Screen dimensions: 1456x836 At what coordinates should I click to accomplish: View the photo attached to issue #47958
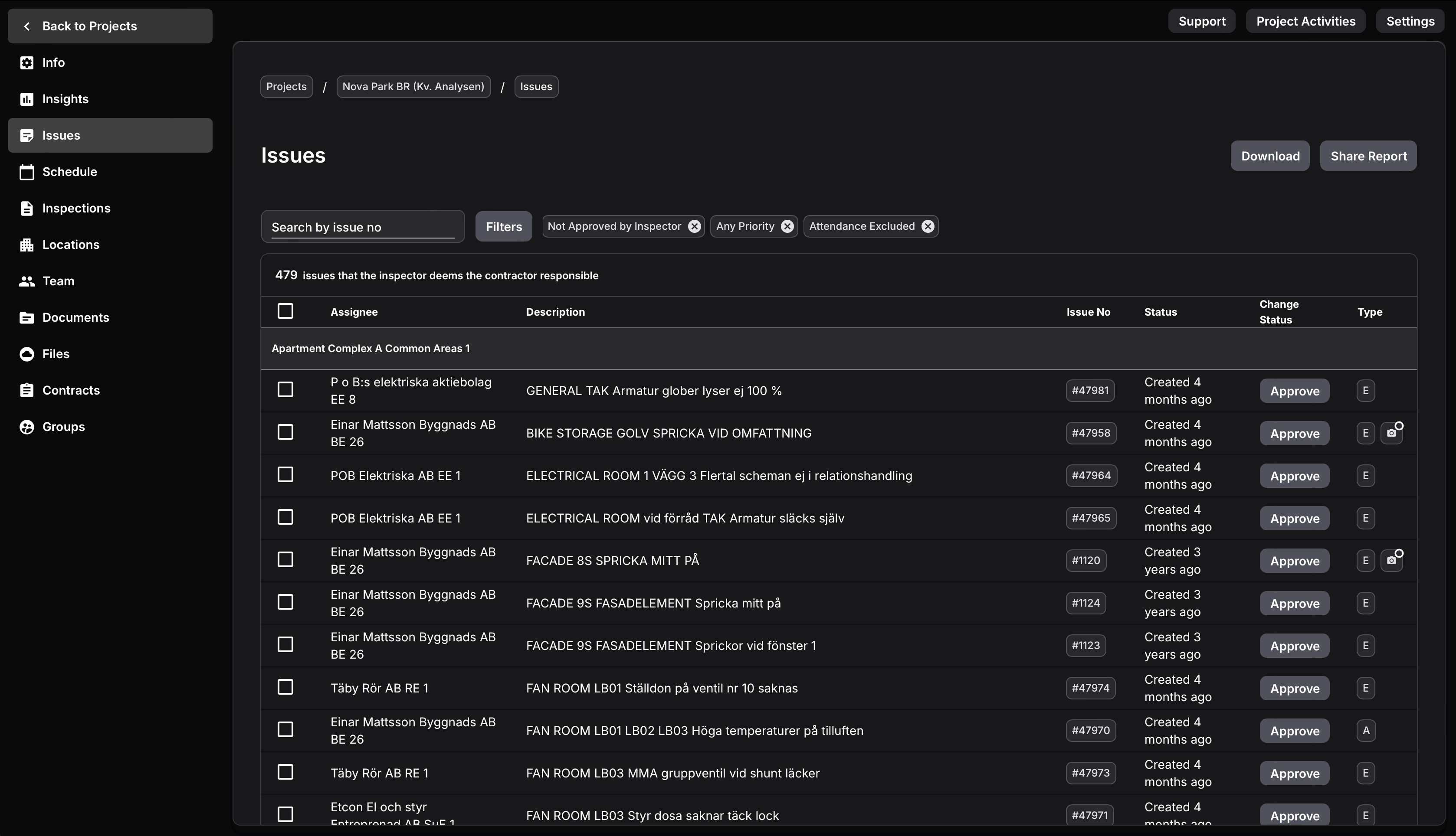(1392, 432)
